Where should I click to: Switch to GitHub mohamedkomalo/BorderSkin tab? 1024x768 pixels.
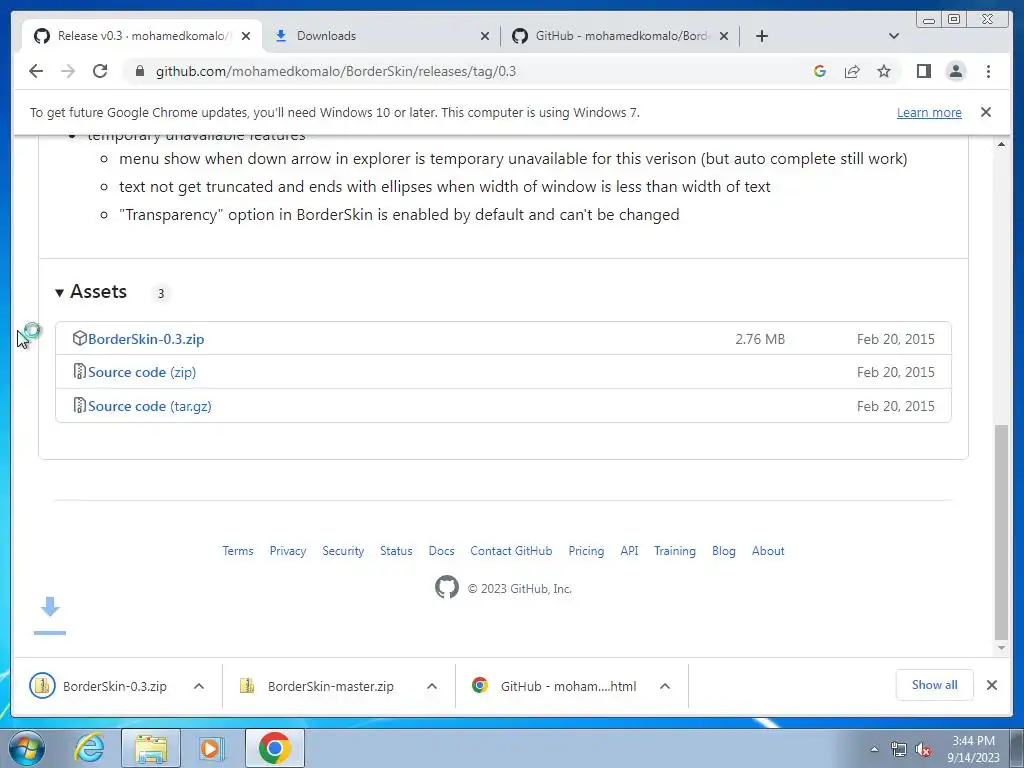coord(620,36)
